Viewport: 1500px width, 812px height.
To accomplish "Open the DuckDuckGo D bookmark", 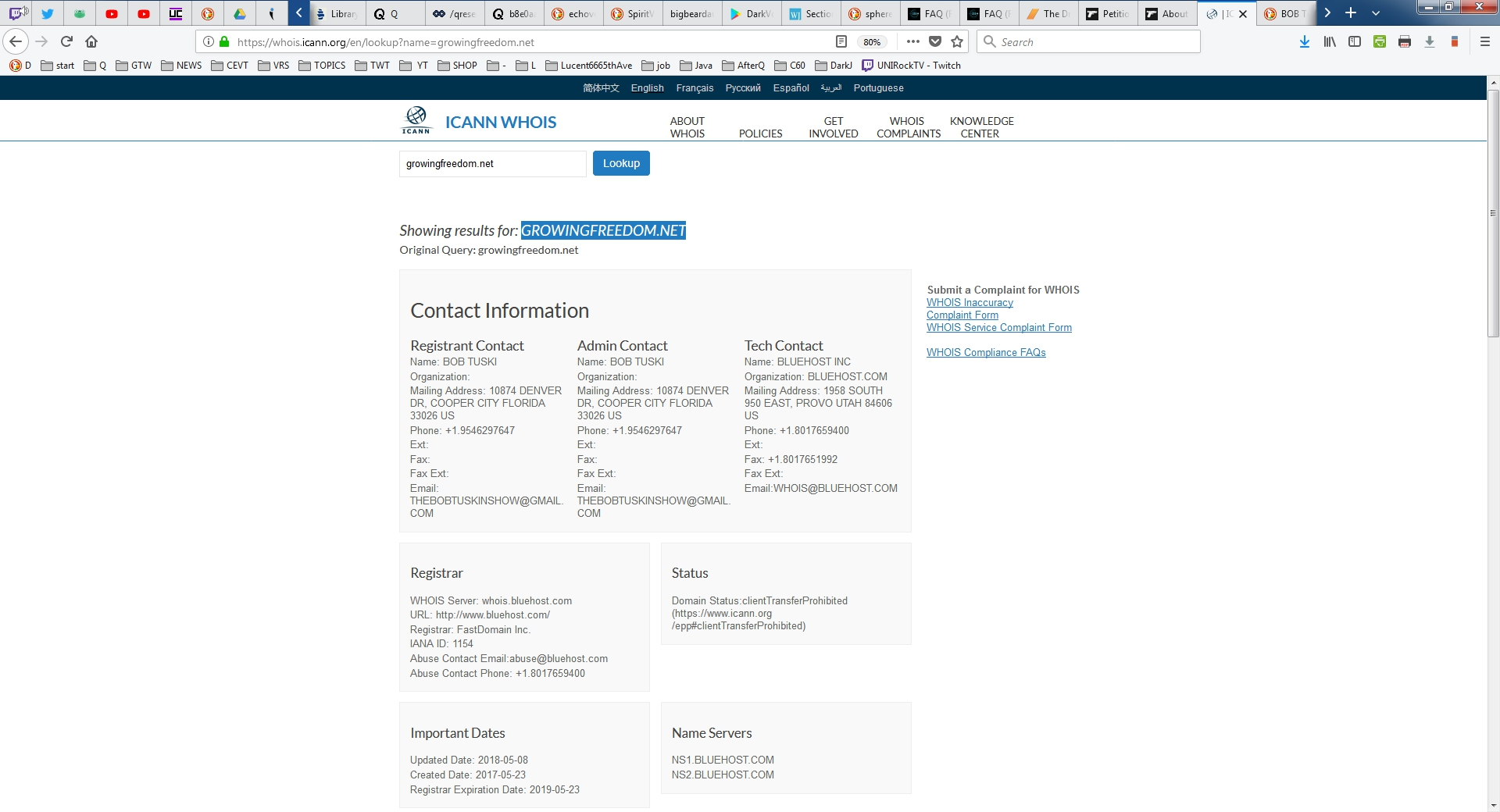I will click(x=20, y=66).
